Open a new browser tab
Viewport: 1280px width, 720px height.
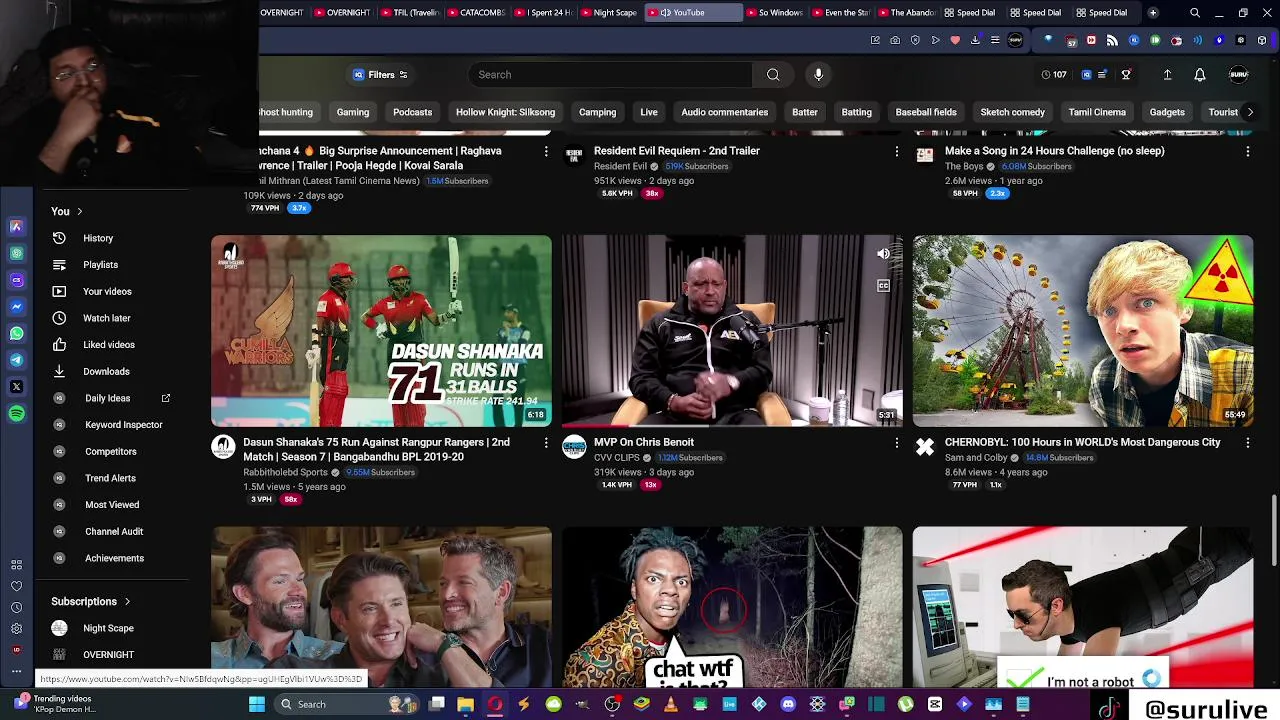1152,13
